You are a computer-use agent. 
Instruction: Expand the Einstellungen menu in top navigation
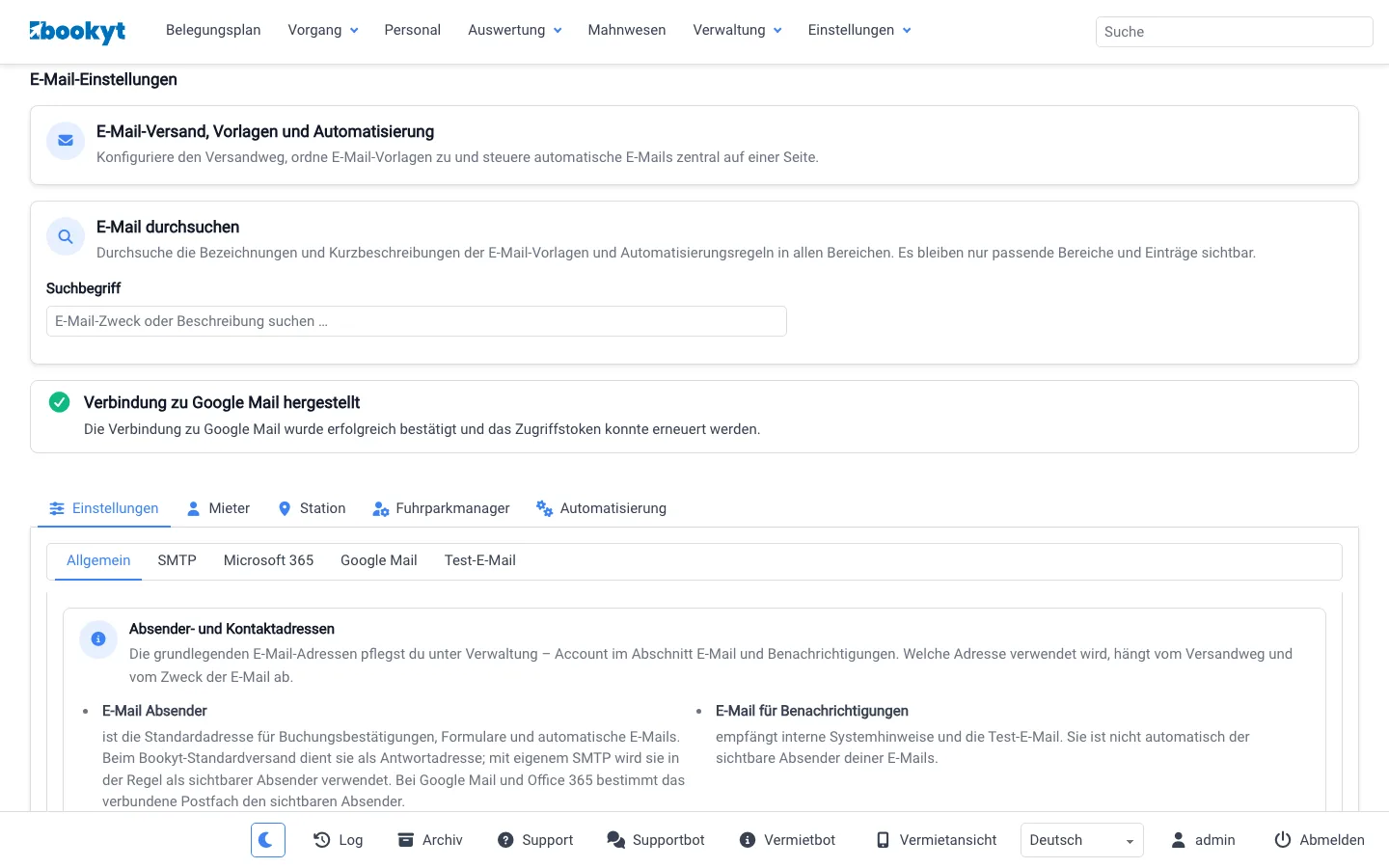tap(859, 30)
